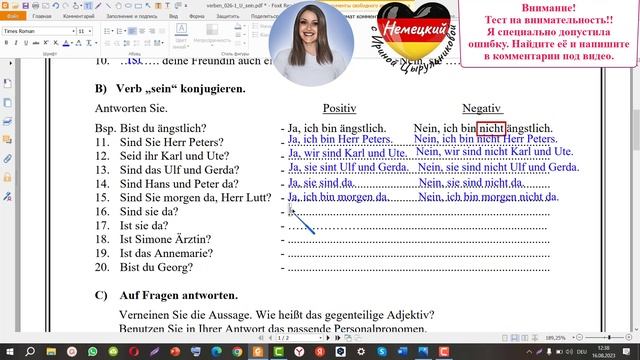Select the Polygon shape tool
Viewport: 640px width, 360px height.
118,6
